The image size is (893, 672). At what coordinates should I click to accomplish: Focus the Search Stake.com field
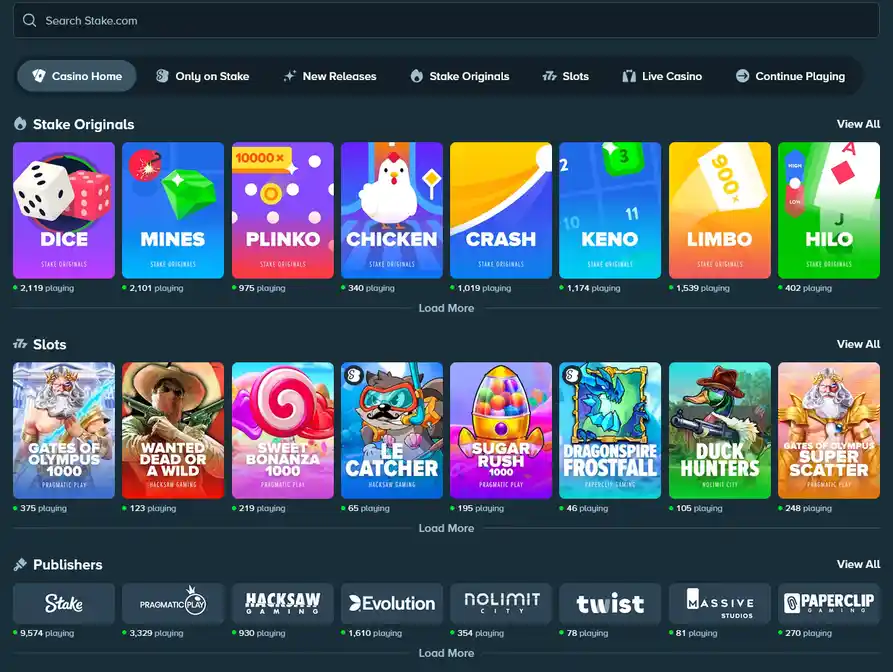(x=446, y=21)
